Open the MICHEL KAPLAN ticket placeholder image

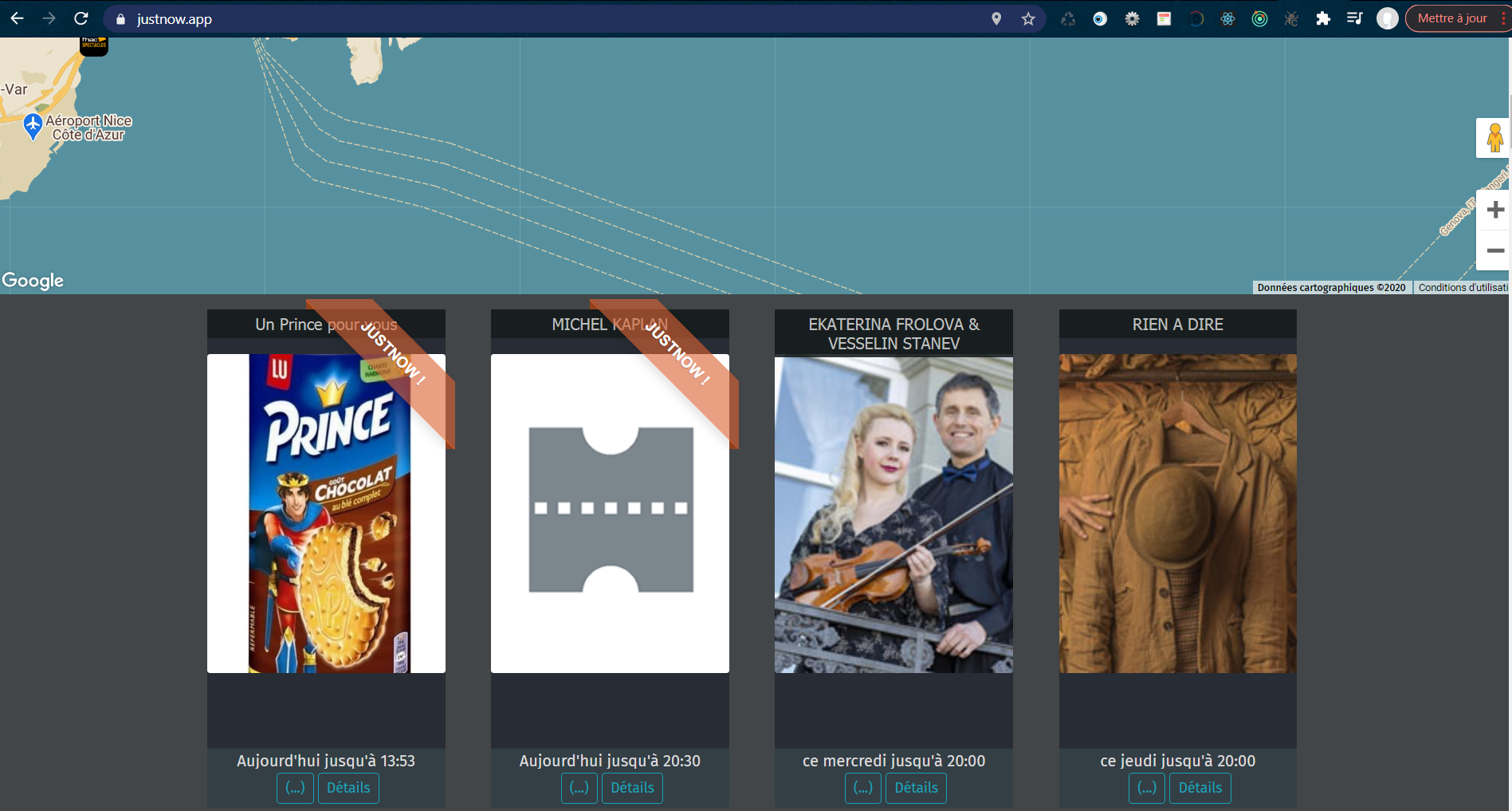point(610,514)
